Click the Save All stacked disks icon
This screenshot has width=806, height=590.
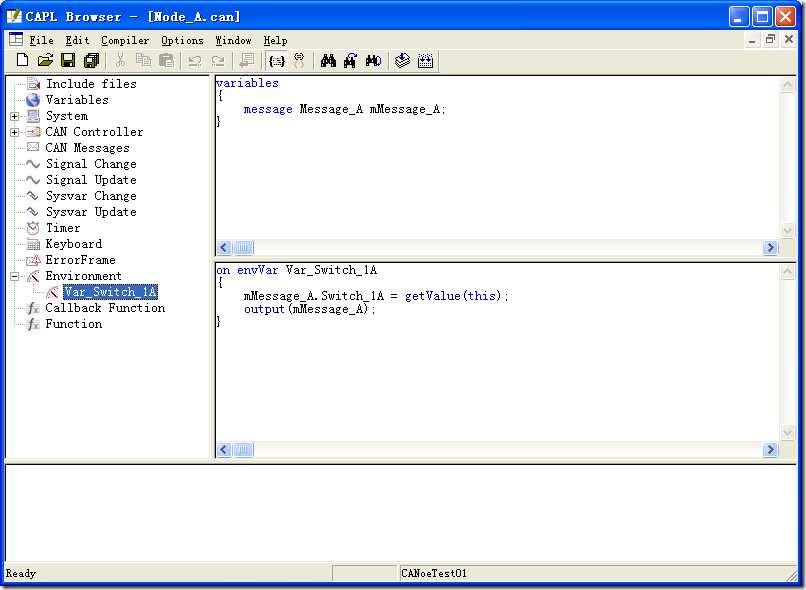[x=91, y=61]
